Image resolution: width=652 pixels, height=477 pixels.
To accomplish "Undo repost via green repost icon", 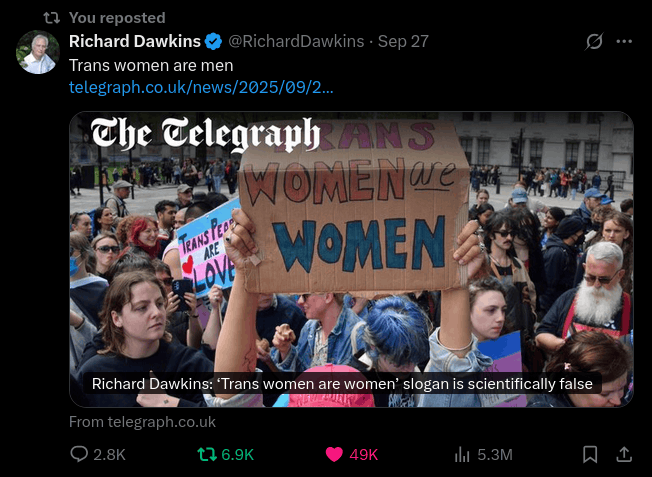I will coord(207,454).
